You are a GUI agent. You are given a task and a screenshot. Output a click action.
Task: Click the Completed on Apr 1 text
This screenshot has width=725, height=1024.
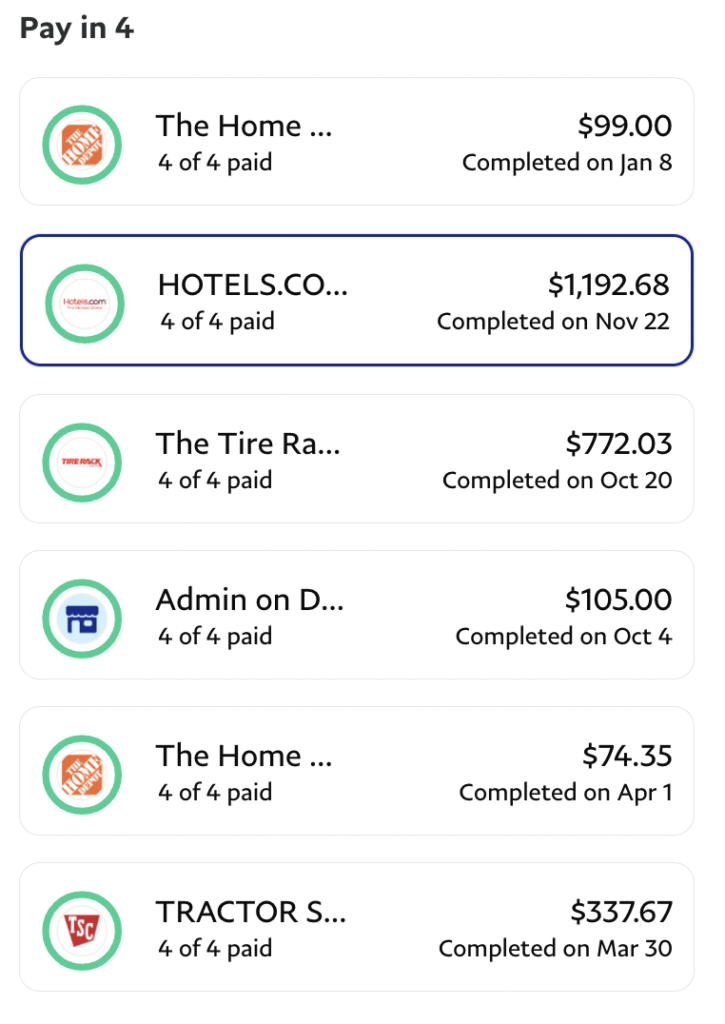[566, 792]
